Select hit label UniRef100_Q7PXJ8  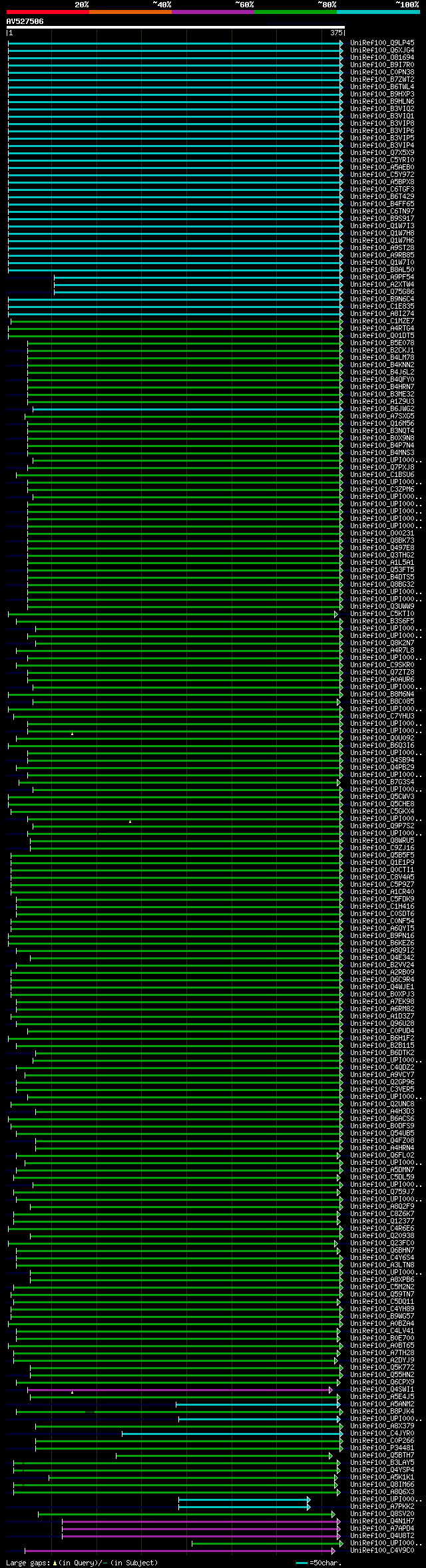pyautogui.click(x=382, y=468)
